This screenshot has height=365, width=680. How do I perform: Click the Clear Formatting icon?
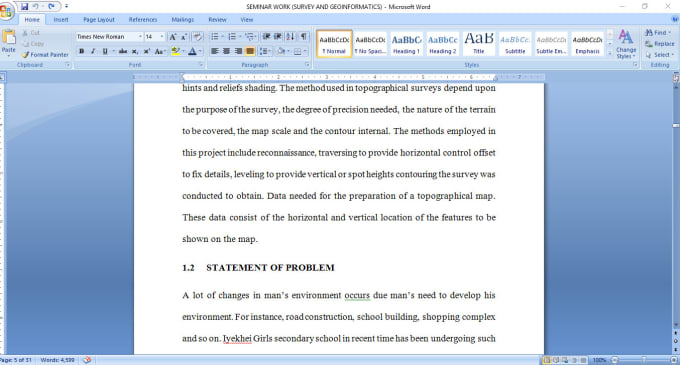pyautogui.click(x=198, y=37)
